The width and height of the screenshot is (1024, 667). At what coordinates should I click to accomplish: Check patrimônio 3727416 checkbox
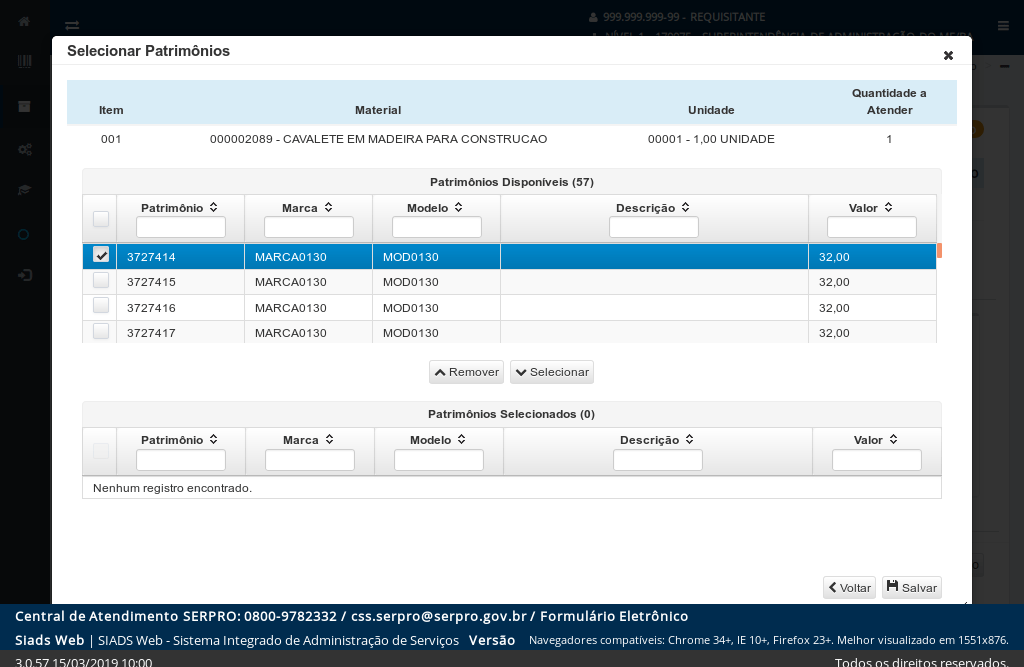[x=101, y=305]
